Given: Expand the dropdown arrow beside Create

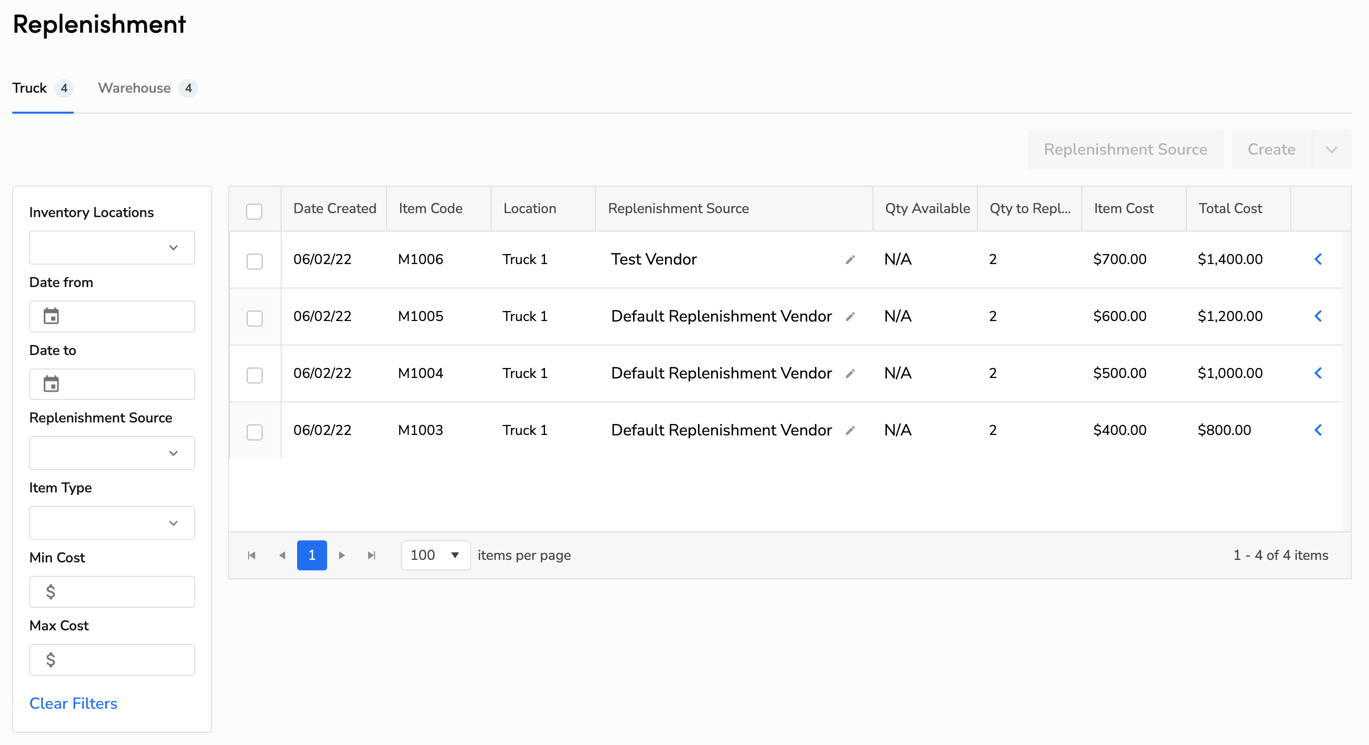Looking at the screenshot, I should click(x=1332, y=149).
